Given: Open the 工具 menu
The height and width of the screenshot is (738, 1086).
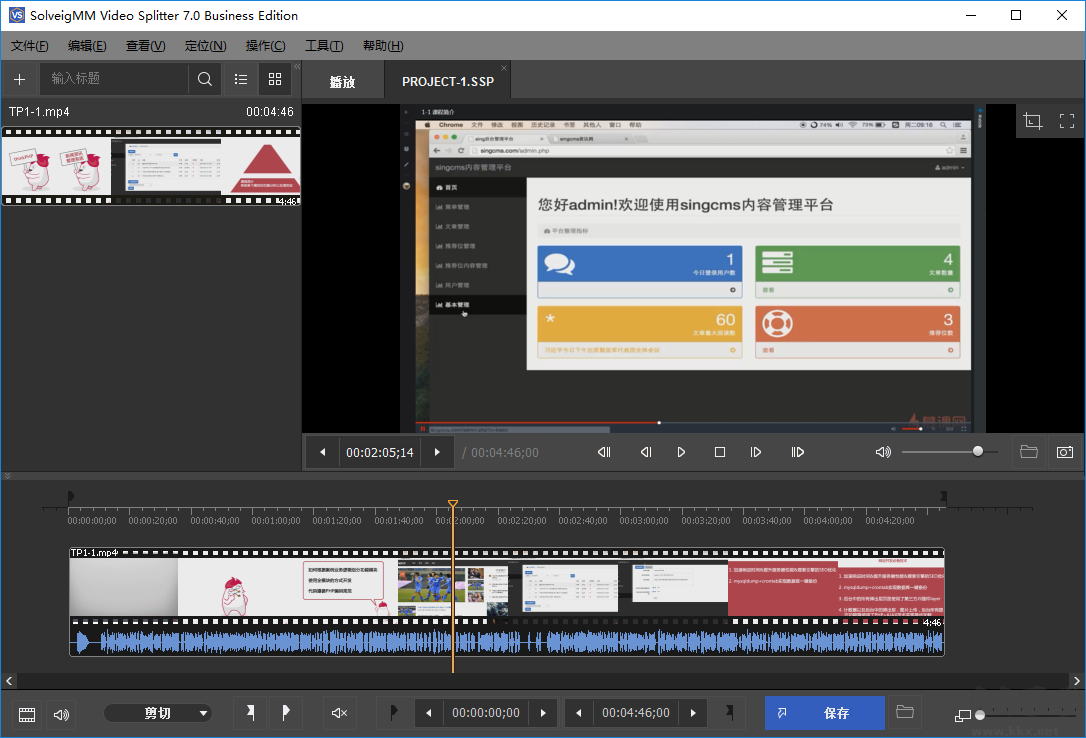Looking at the screenshot, I should [322, 45].
